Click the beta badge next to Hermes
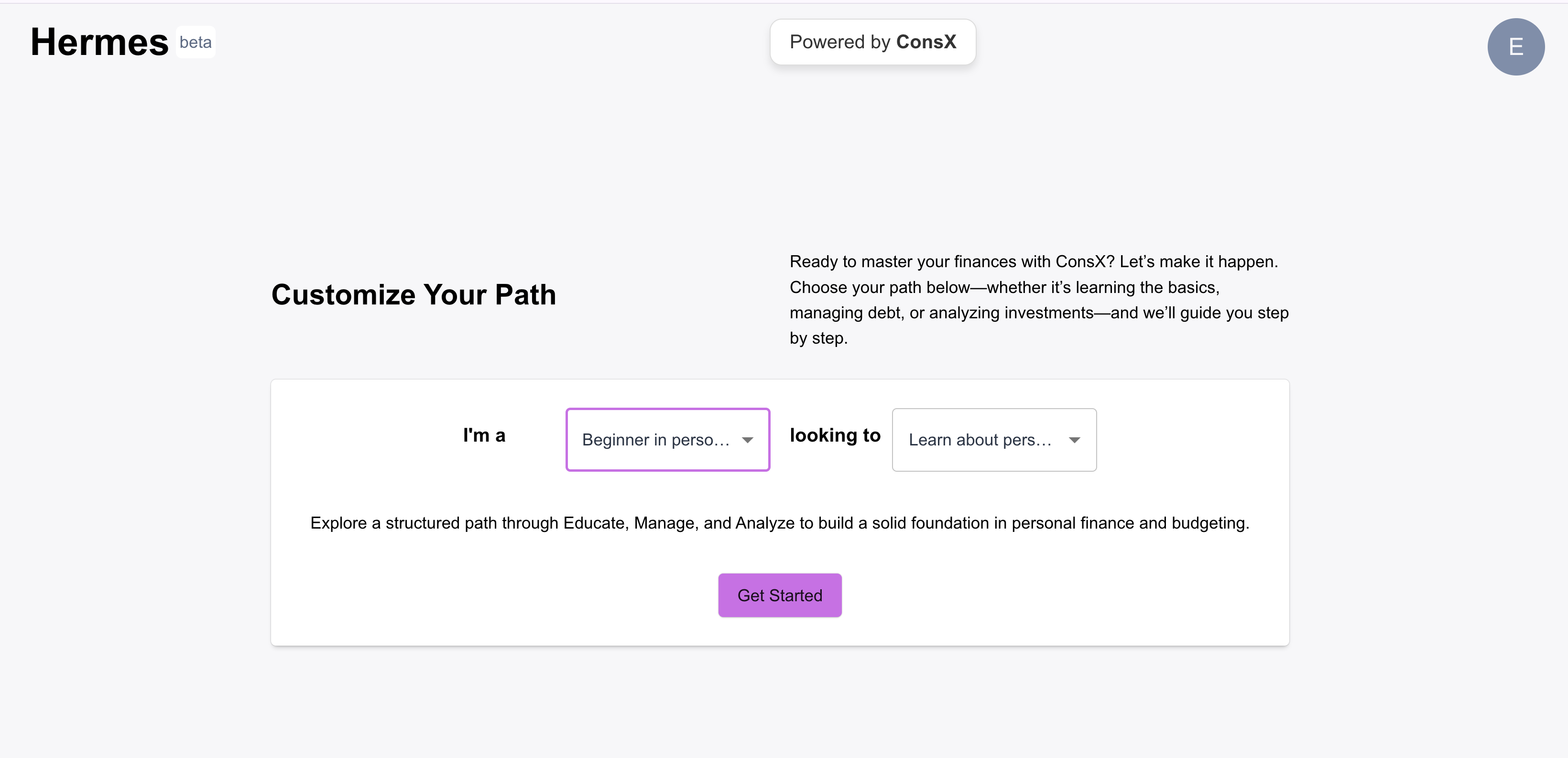Screen dimensions: 1568x758 coord(196,42)
